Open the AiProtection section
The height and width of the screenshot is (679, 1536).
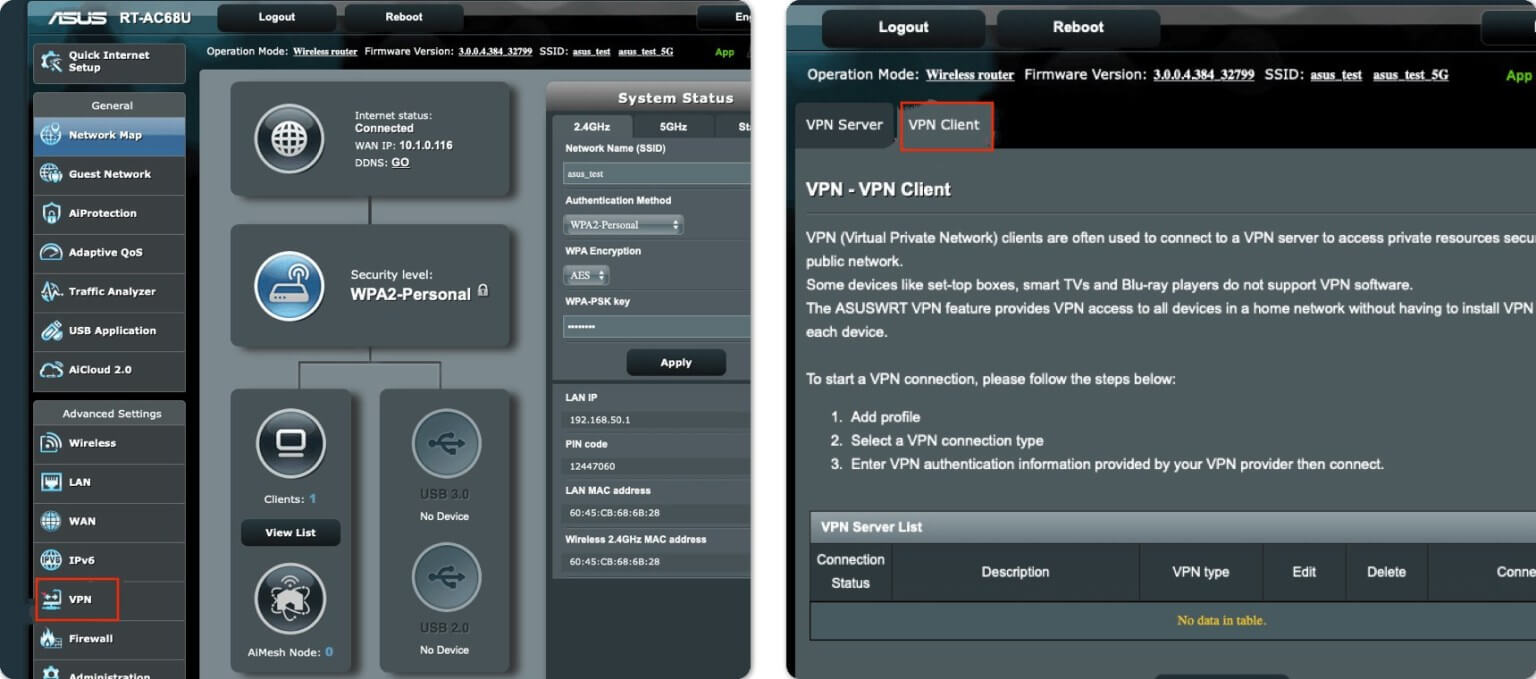110,214
